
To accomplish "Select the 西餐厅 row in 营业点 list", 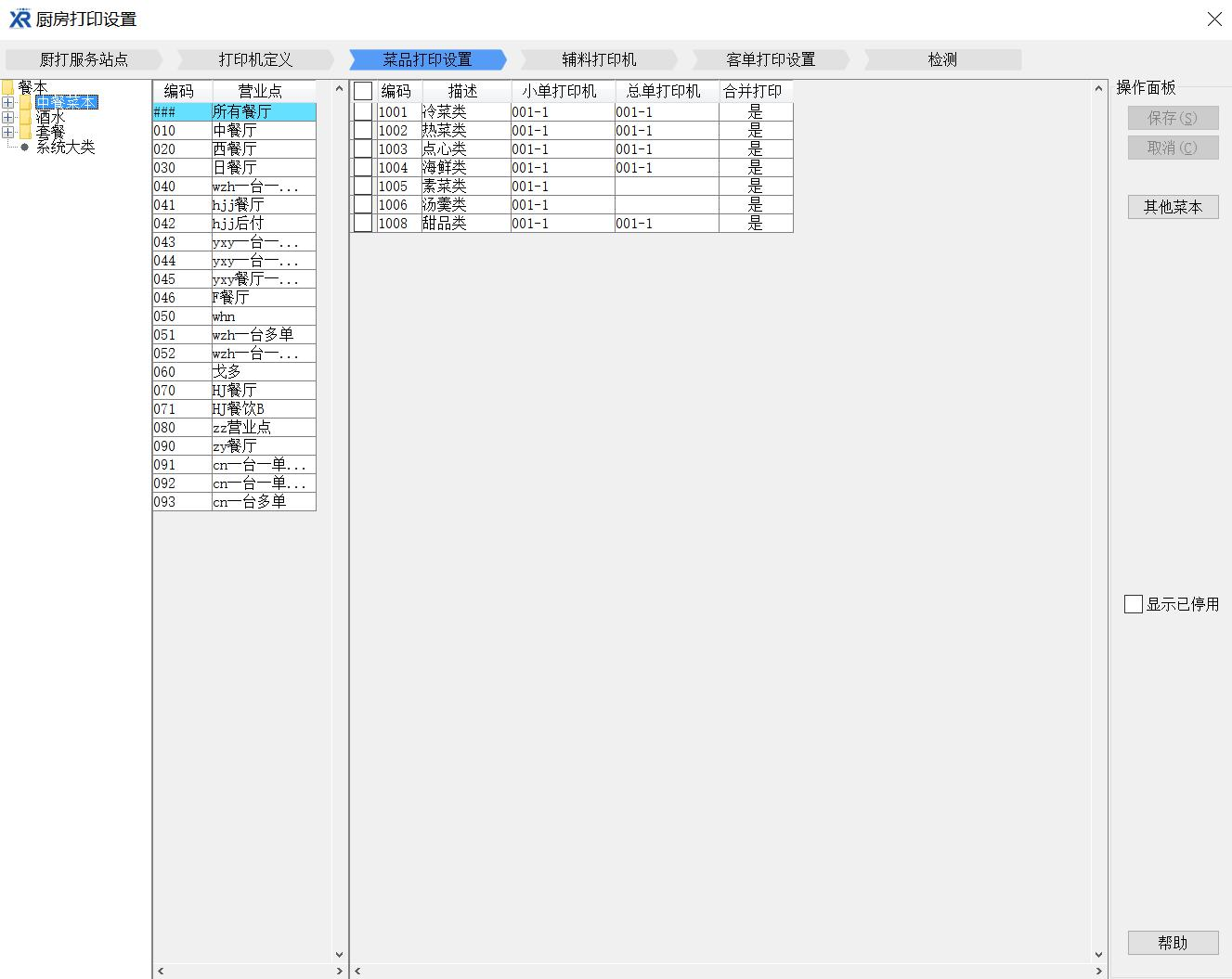I will click(x=234, y=149).
